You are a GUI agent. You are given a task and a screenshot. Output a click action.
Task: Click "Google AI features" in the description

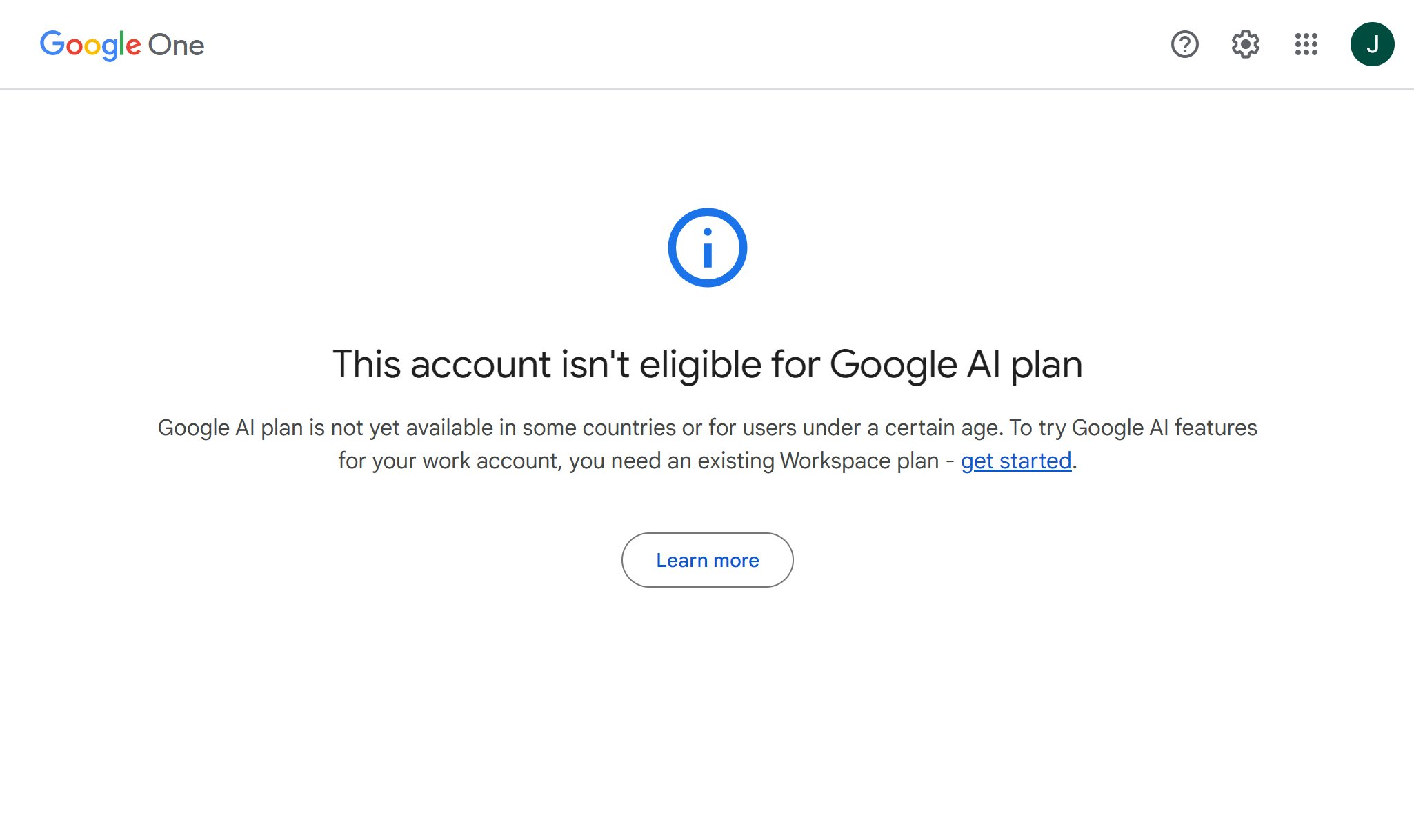pyautogui.click(x=1164, y=428)
